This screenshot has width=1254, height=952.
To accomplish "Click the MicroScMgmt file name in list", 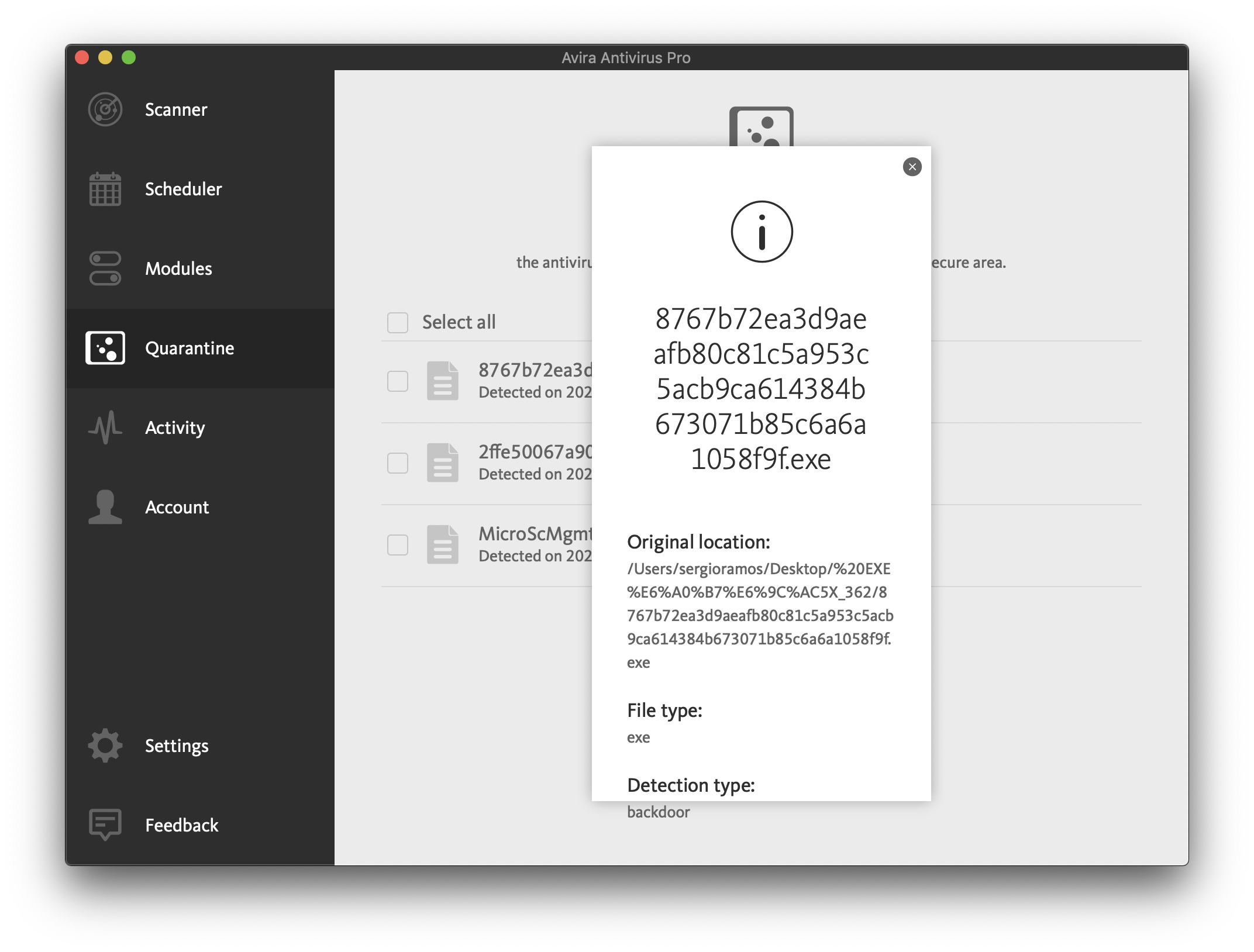I will (535, 533).
